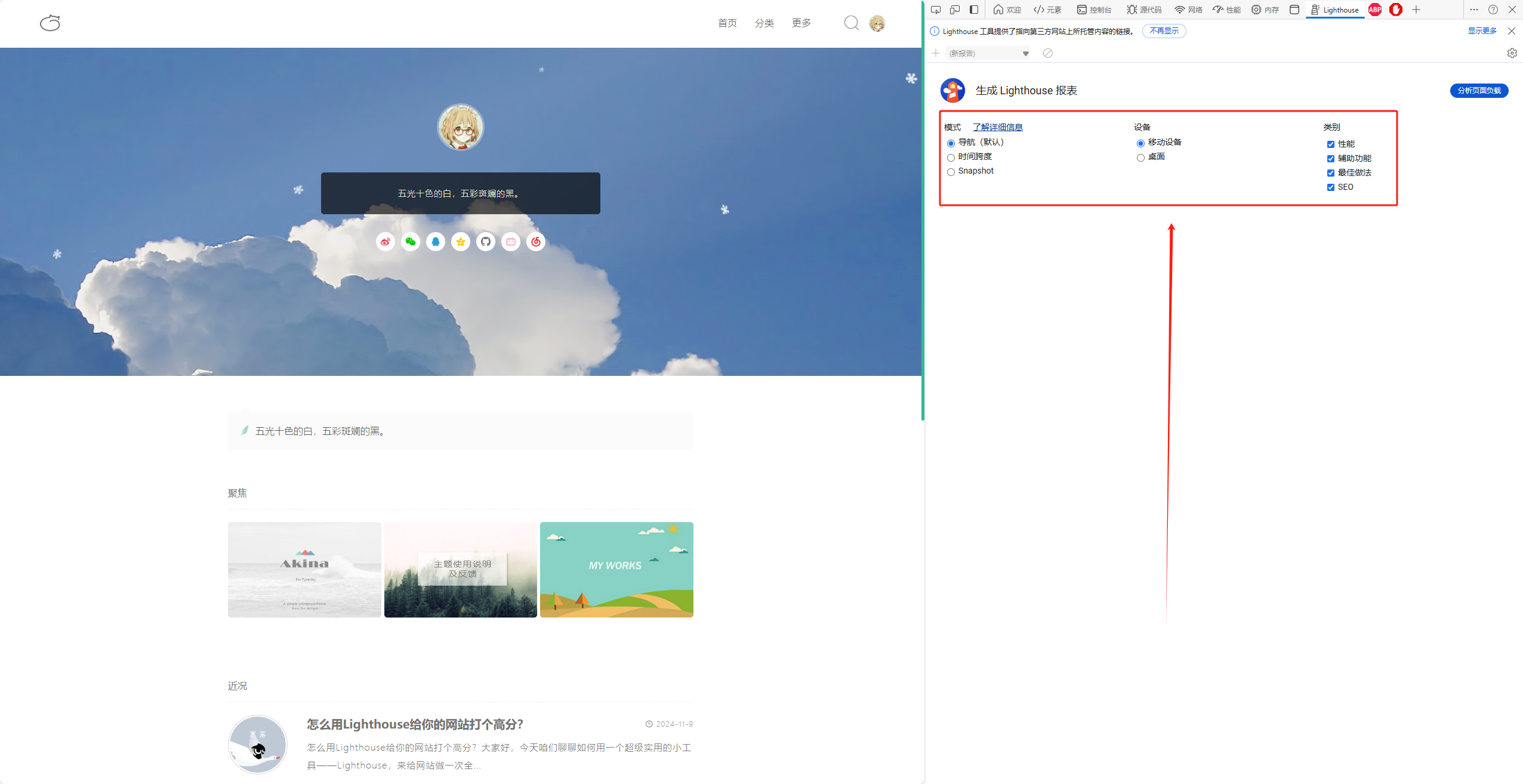Uncheck the 性能 category checkbox
Viewport: 1523px width, 784px height.
click(1330, 144)
